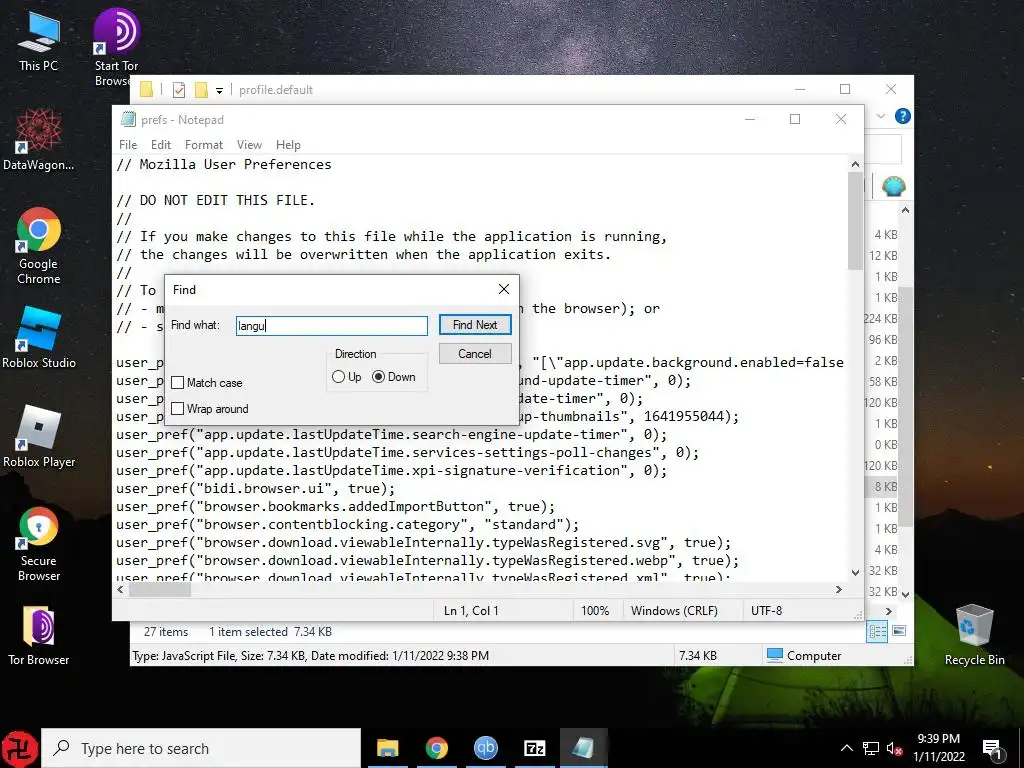Open Notepad View menu
1024x768 pixels.
coord(249,144)
